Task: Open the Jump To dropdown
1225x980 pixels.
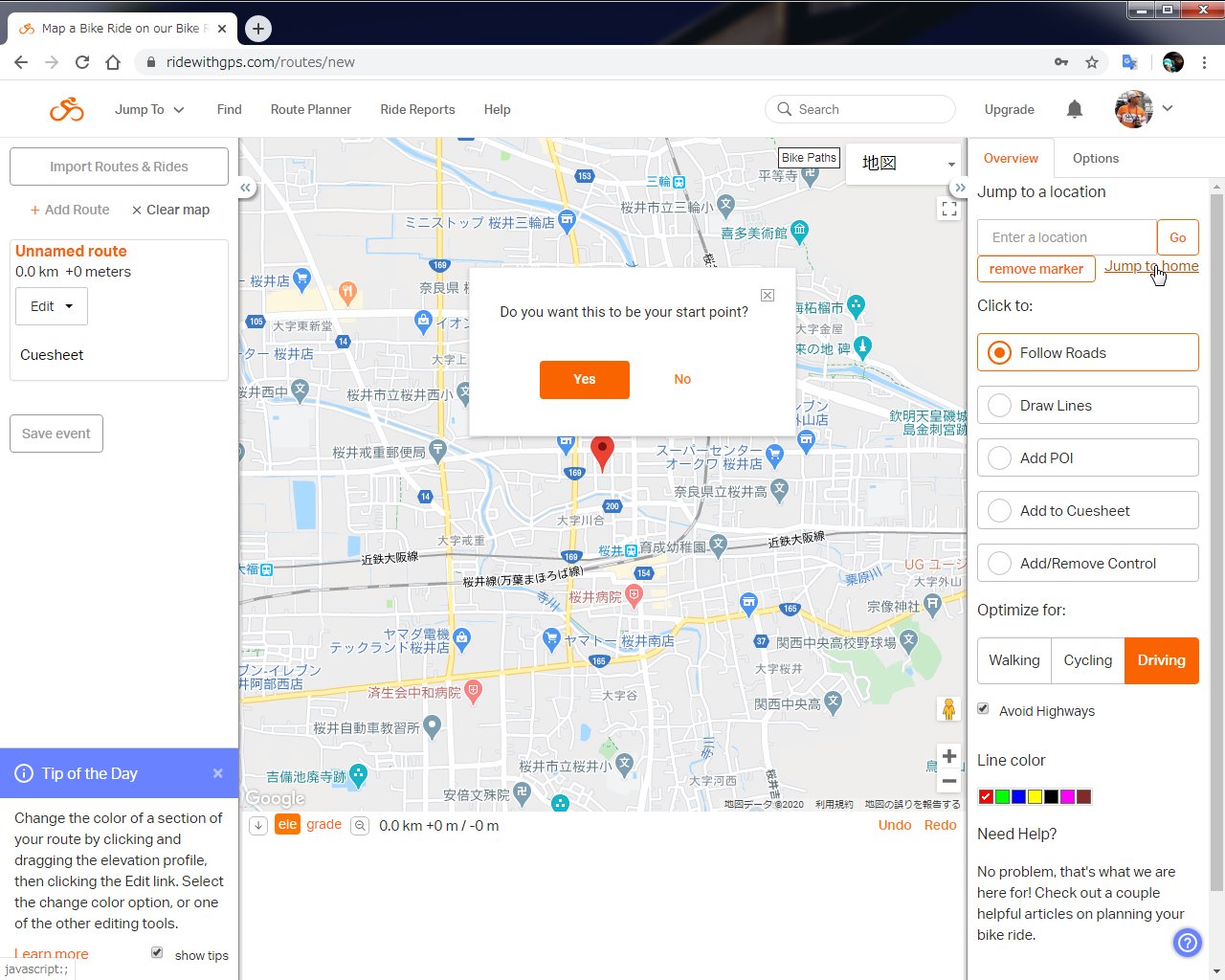Action: (149, 109)
